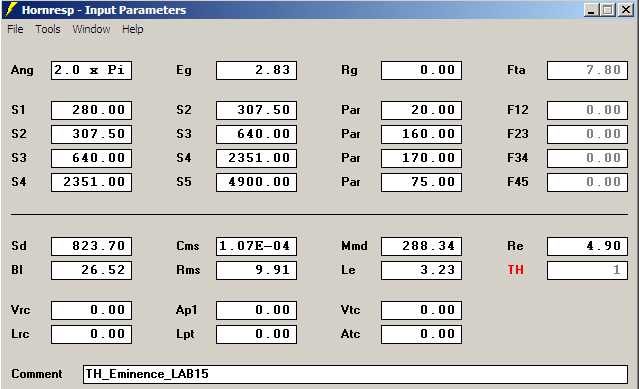Open the Help menu
Image resolution: width=639 pixels, height=389 pixels.
coord(133,29)
